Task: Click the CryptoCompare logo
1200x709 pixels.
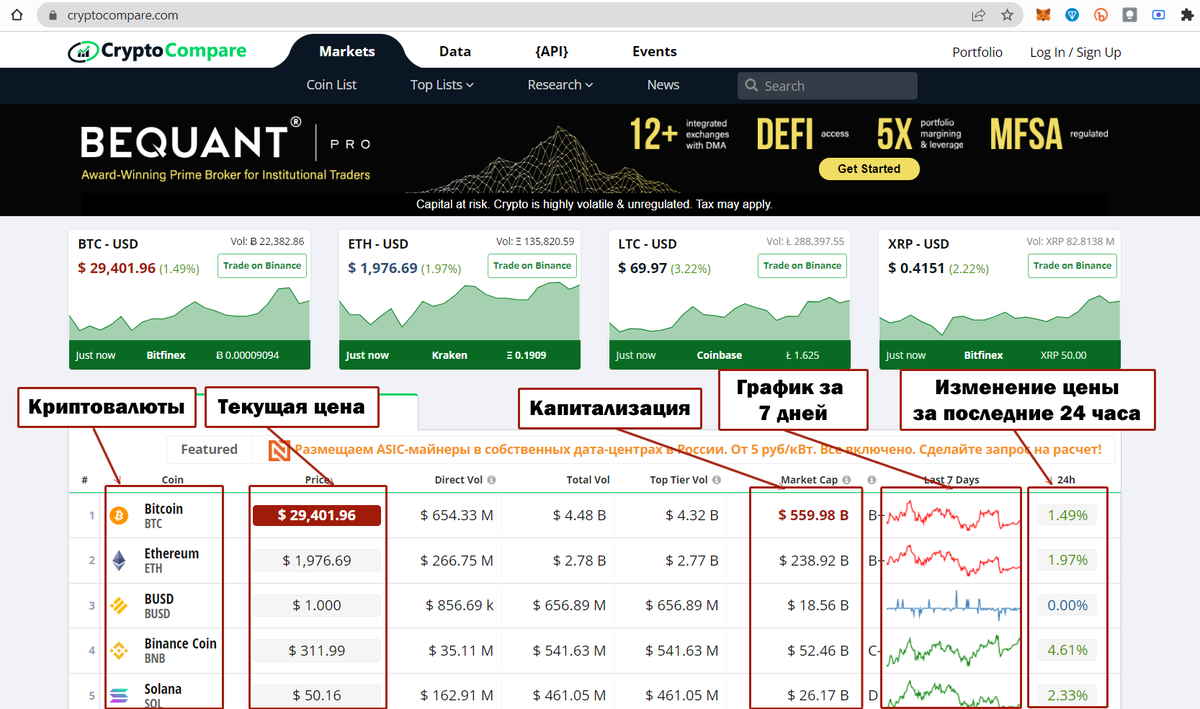Action: (x=157, y=51)
